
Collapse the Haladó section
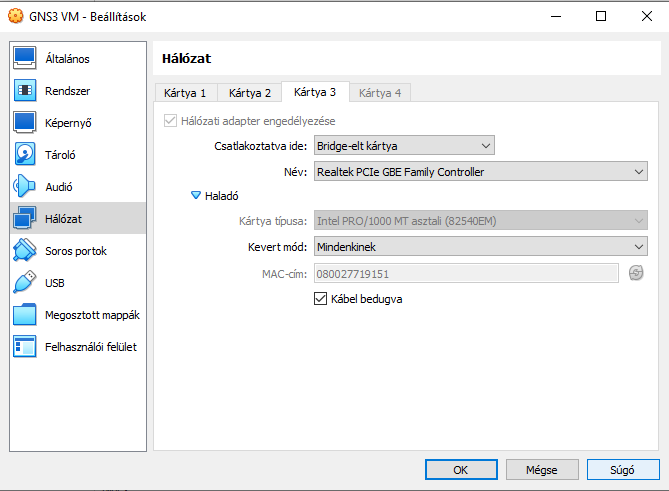coord(196,196)
